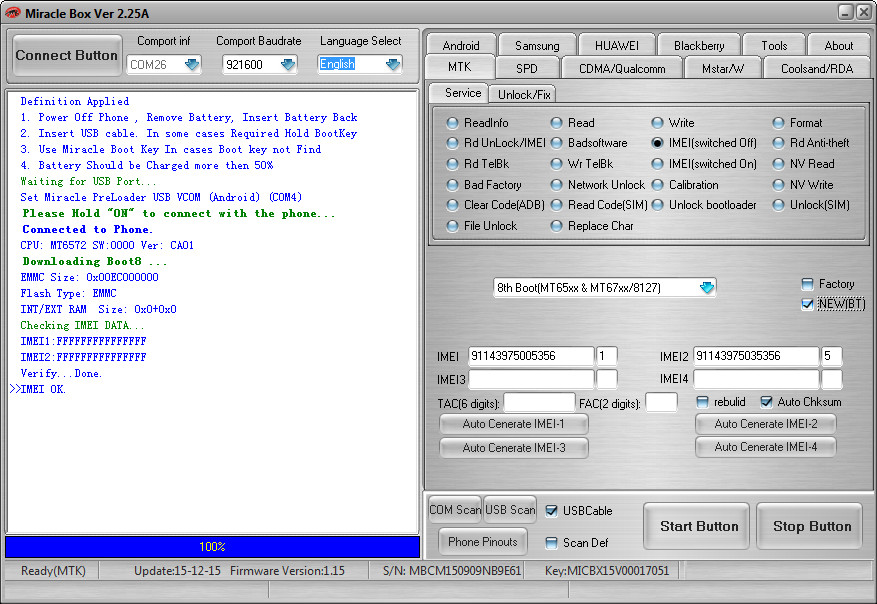Open the About tab
877x604 pixels.
838,45
